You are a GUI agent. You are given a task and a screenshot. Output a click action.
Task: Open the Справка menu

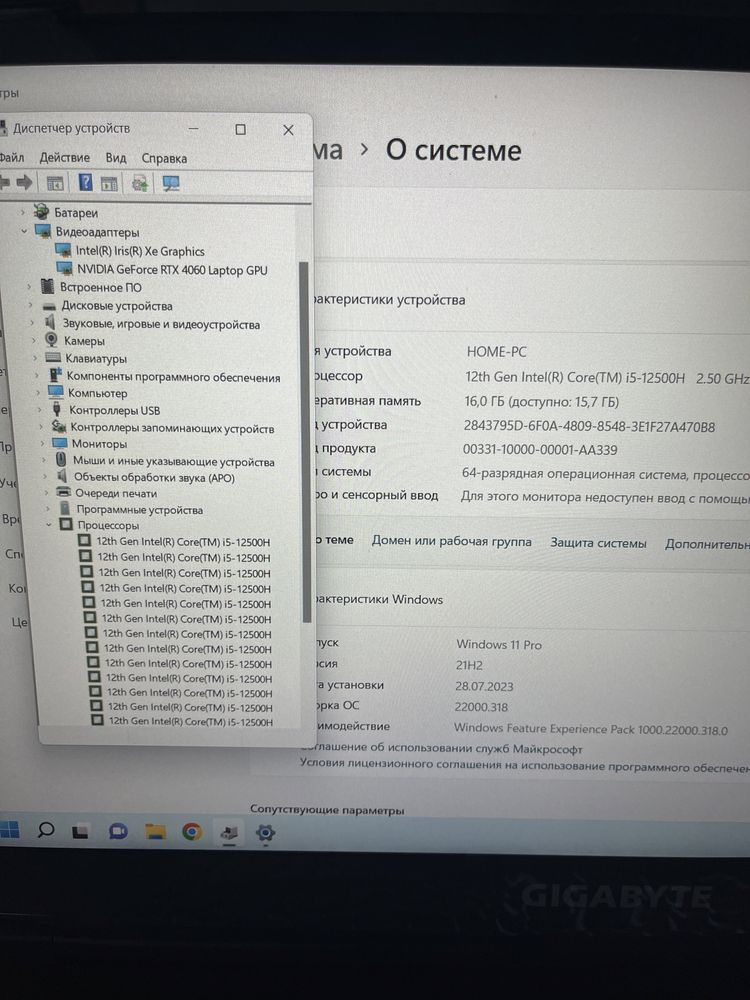tap(164, 158)
